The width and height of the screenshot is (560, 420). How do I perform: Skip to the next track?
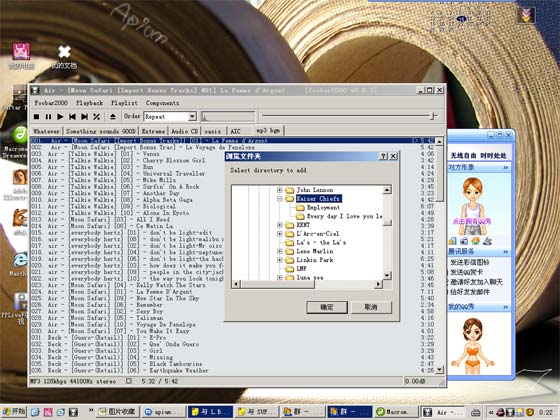click(84, 116)
